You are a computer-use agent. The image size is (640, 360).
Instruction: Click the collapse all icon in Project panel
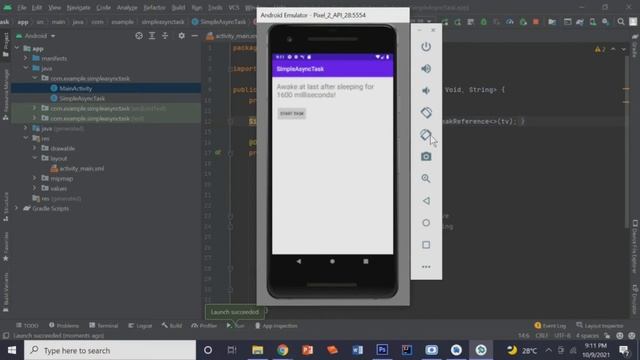pyautogui.click(x=165, y=36)
